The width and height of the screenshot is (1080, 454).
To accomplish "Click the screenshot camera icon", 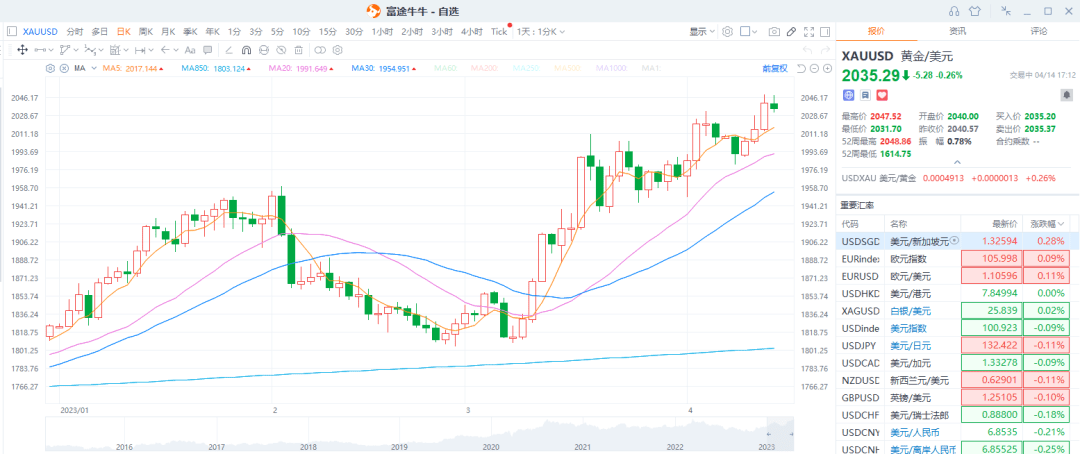I will [x=774, y=32].
